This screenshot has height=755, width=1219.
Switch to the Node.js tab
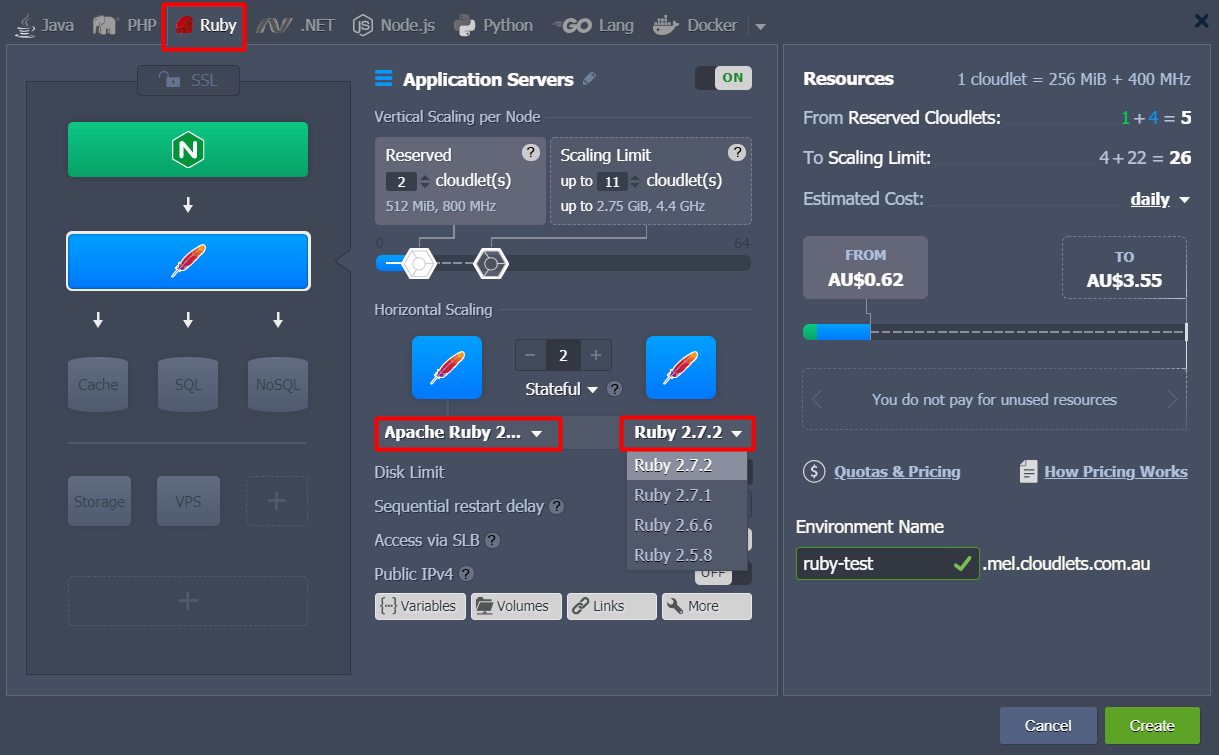(x=394, y=25)
